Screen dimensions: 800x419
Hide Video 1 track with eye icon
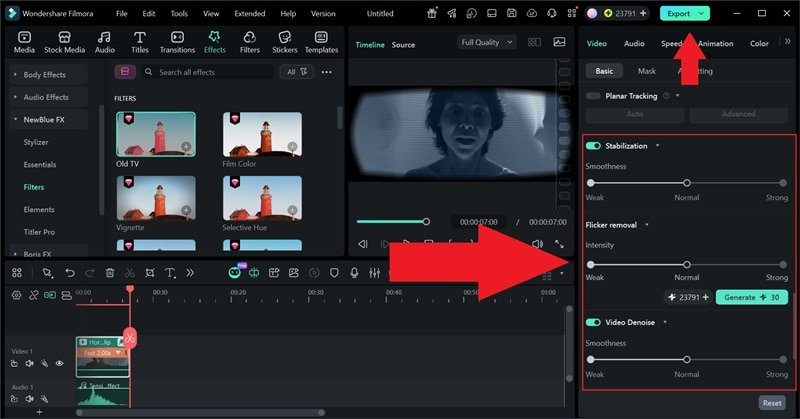[x=59, y=363]
